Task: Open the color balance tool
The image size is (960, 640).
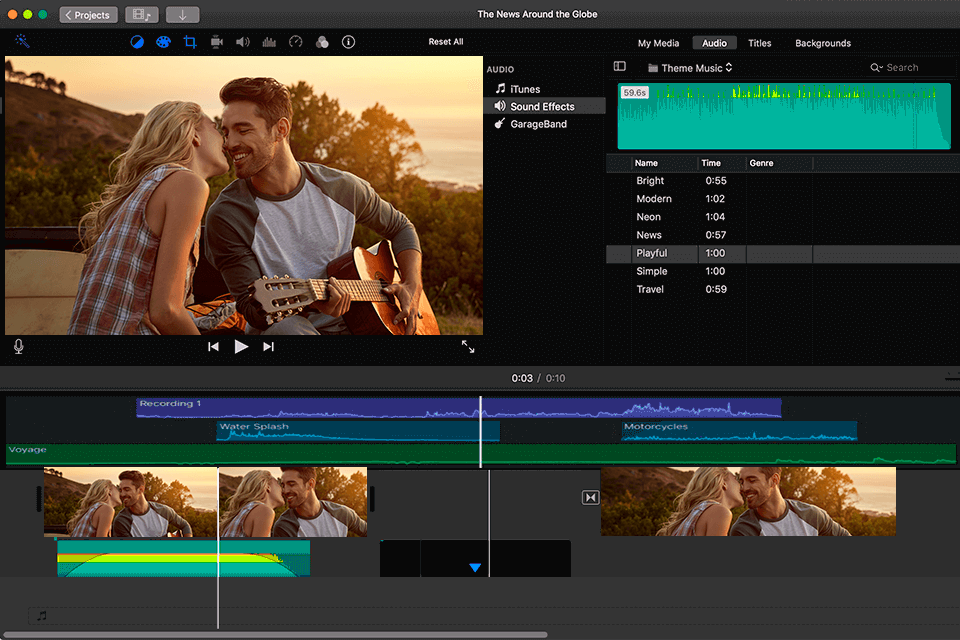Action: coord(137,42)
